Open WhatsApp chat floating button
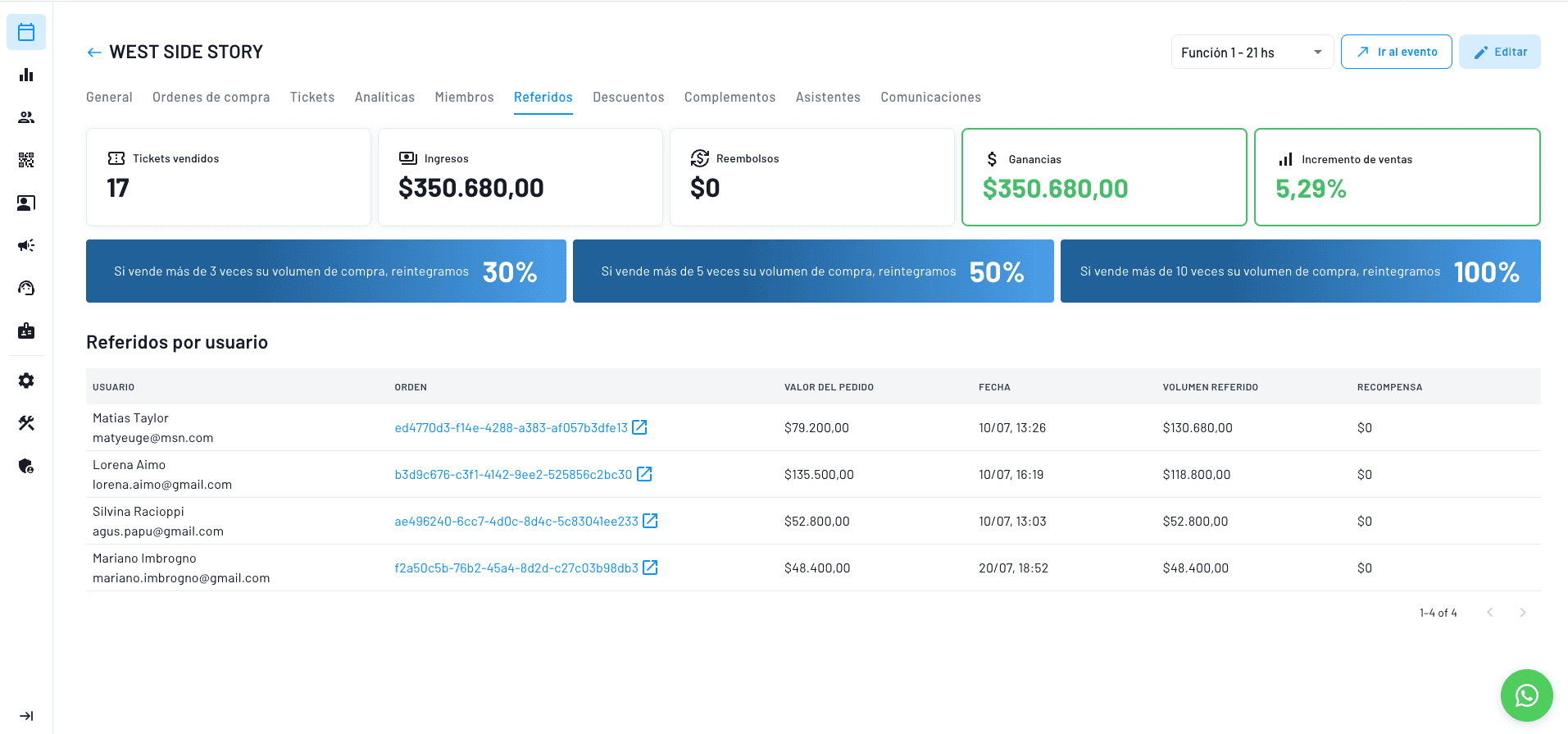Image resolution: width=1568 pixels, height=734 pixels. (x=1526, y=695)
